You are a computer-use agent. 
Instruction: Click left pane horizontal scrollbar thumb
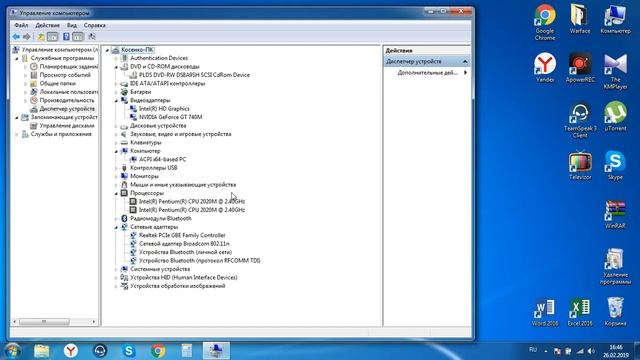coord(44,322)
